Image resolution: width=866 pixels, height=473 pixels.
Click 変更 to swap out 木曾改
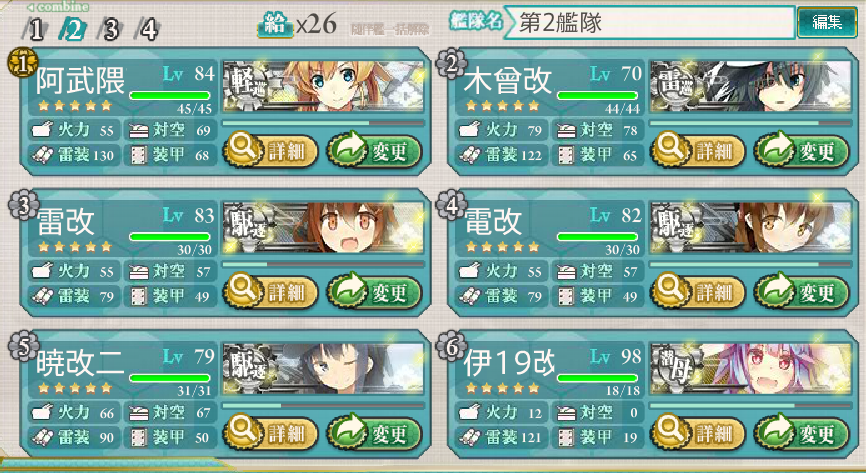pos(802,150)
